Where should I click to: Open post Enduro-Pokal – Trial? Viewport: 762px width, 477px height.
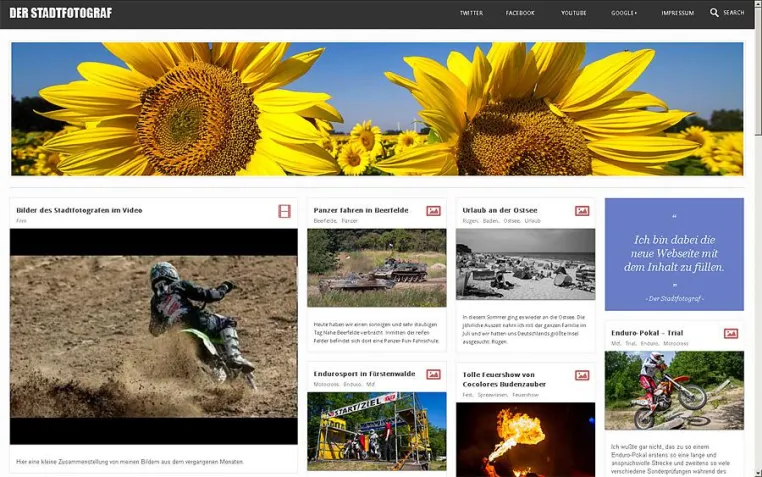click(647, 333)
